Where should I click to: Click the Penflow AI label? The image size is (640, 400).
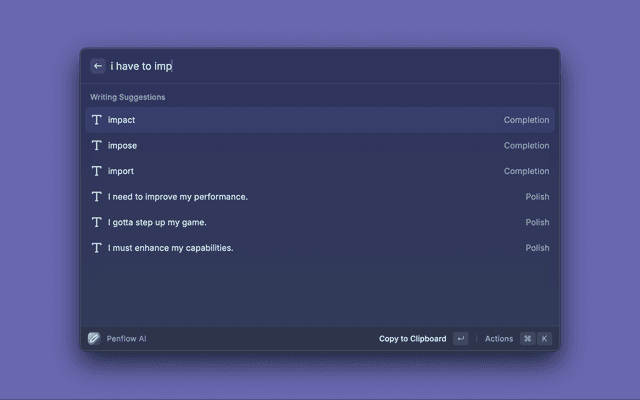pos(127,339)
